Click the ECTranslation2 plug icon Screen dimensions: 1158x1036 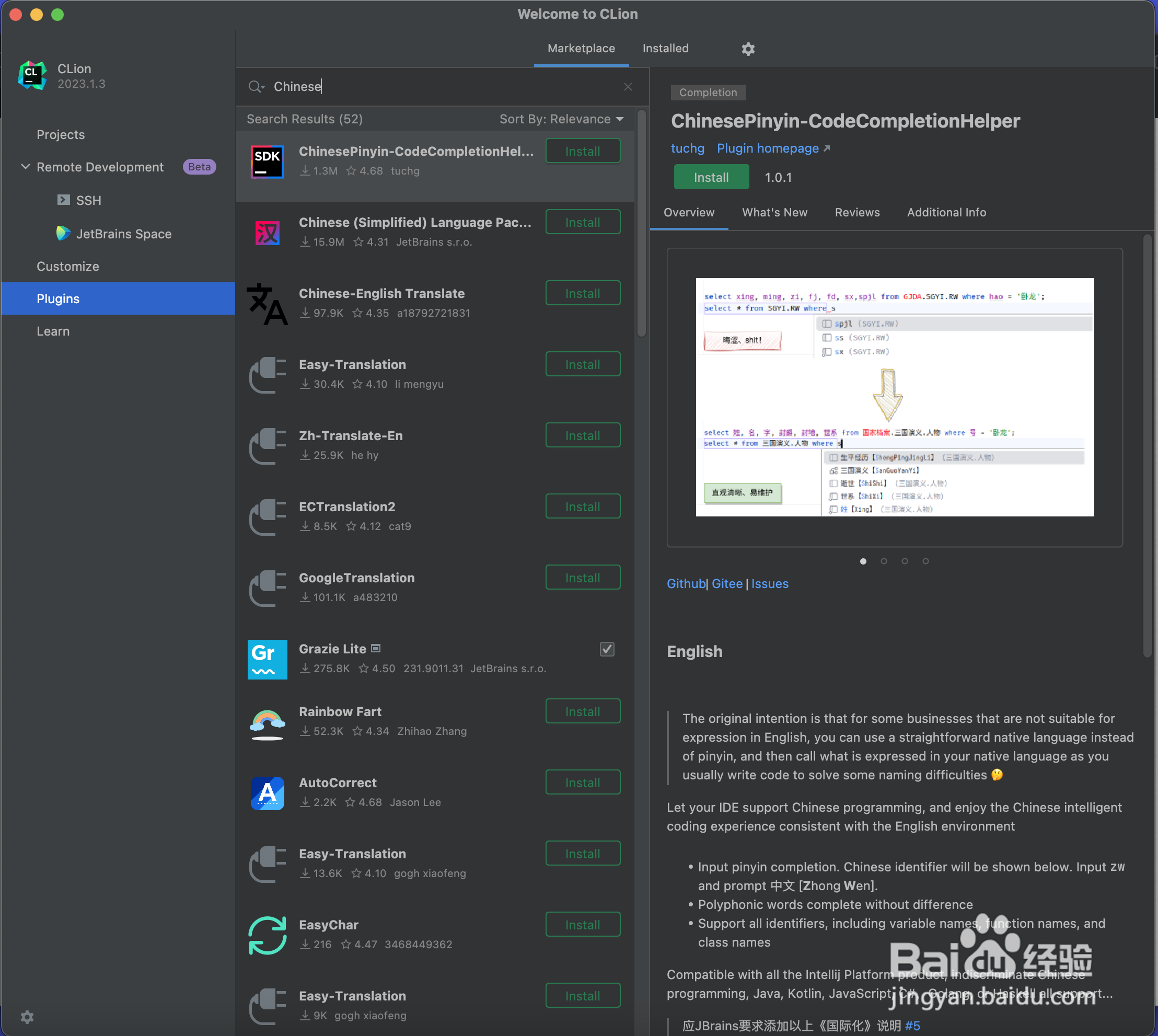[267, 517]
